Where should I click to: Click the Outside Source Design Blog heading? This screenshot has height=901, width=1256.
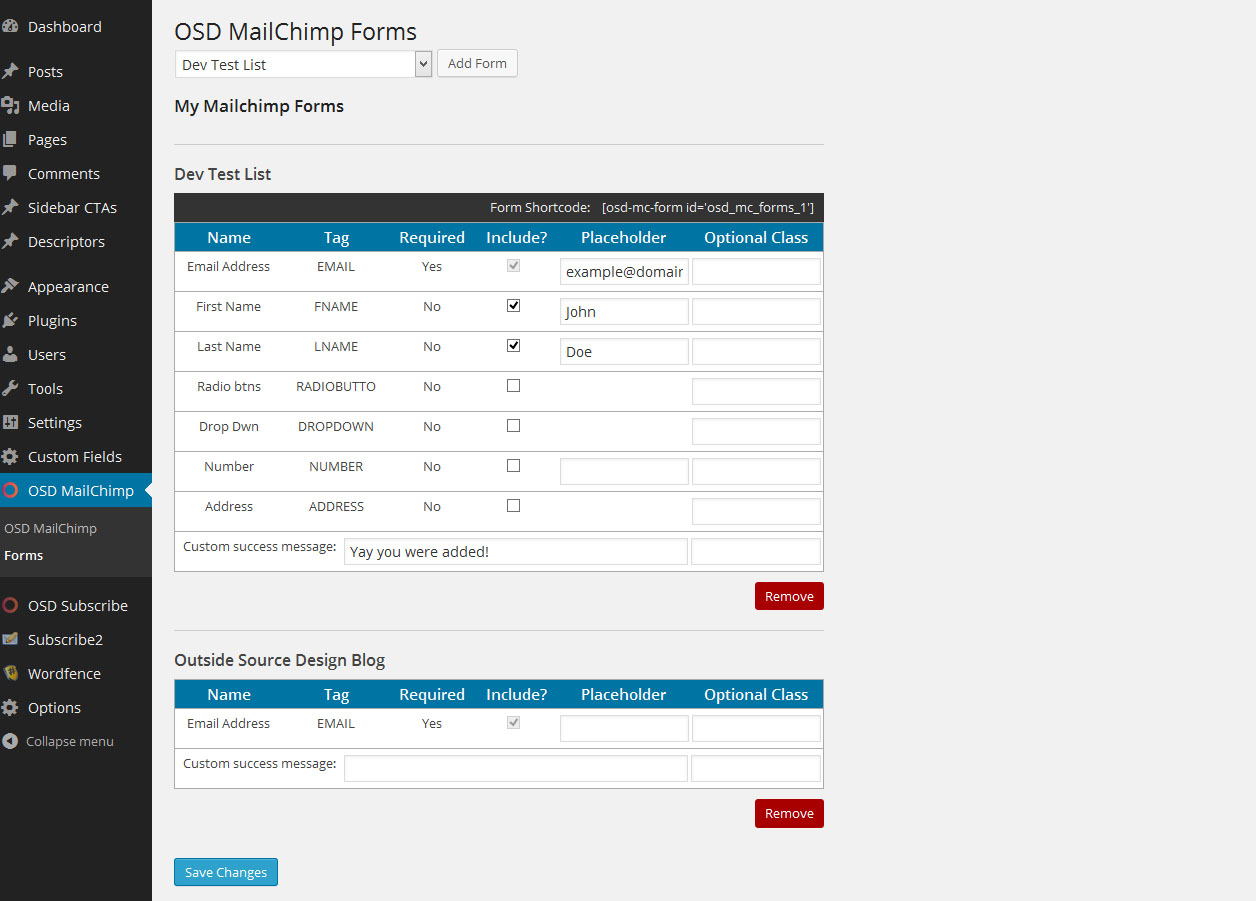pyautogui.click(x=279, y=660)
